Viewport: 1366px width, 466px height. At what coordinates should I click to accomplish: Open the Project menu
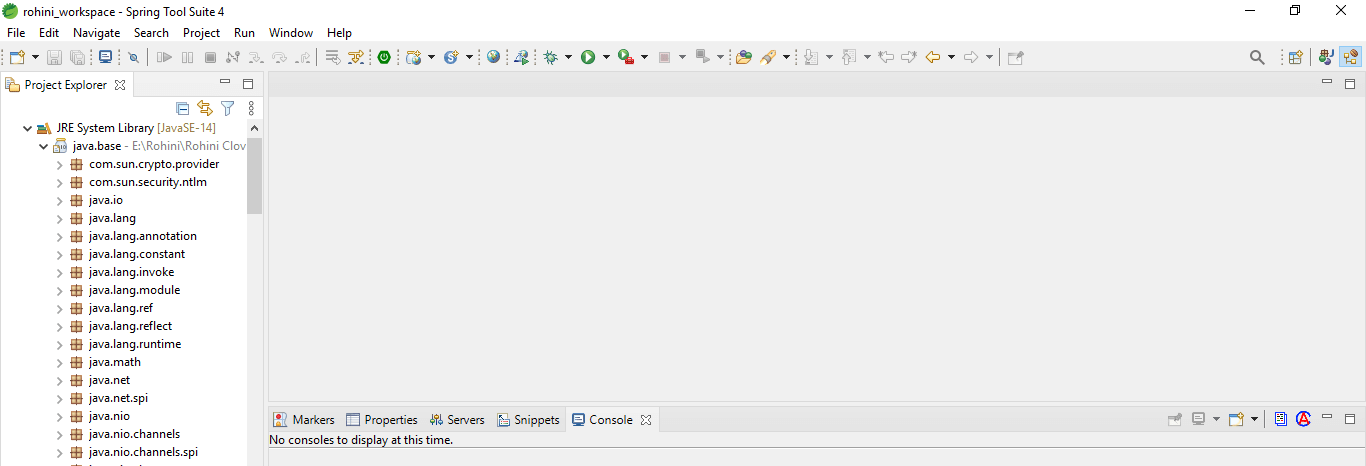tap(201, 33)
